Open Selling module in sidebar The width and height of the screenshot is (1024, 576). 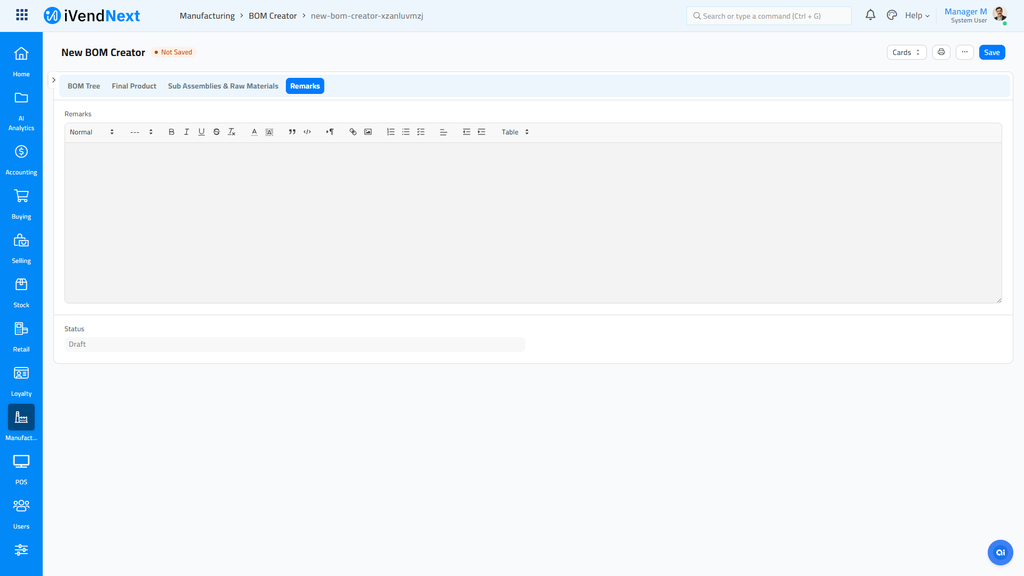(21, 249)
